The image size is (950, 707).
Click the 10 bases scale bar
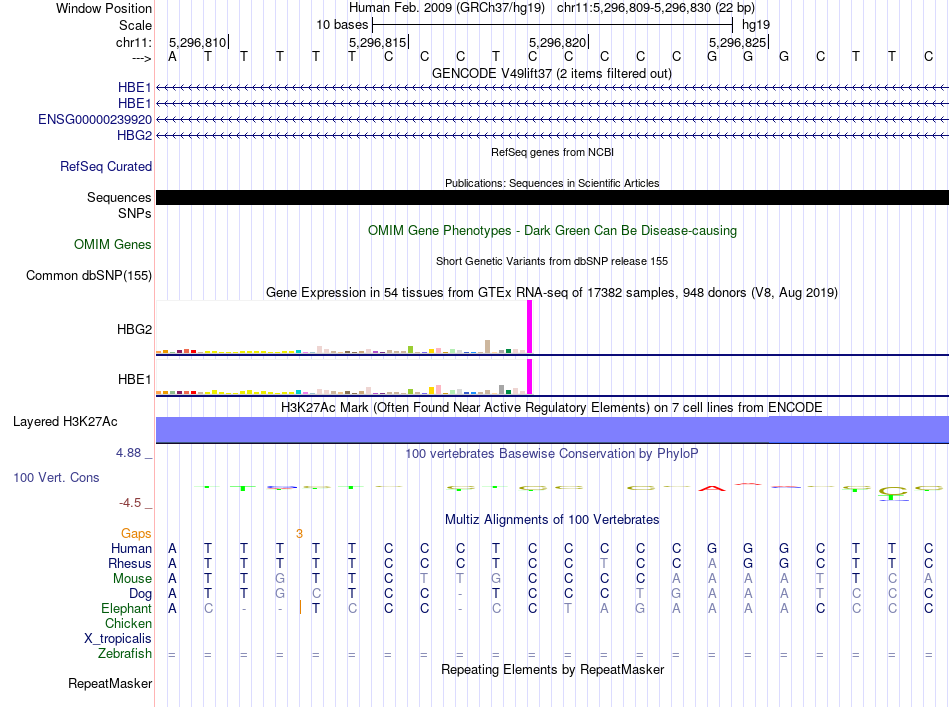553,25
